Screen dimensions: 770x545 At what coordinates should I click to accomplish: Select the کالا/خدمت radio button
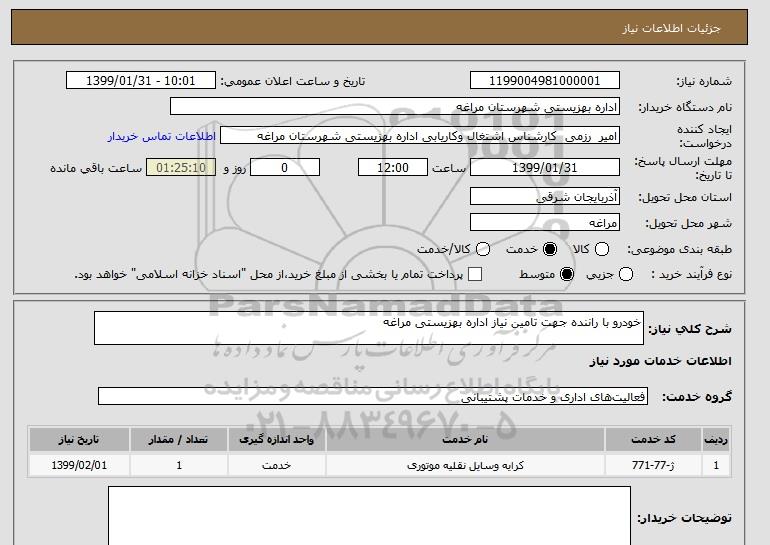(483, 249)
